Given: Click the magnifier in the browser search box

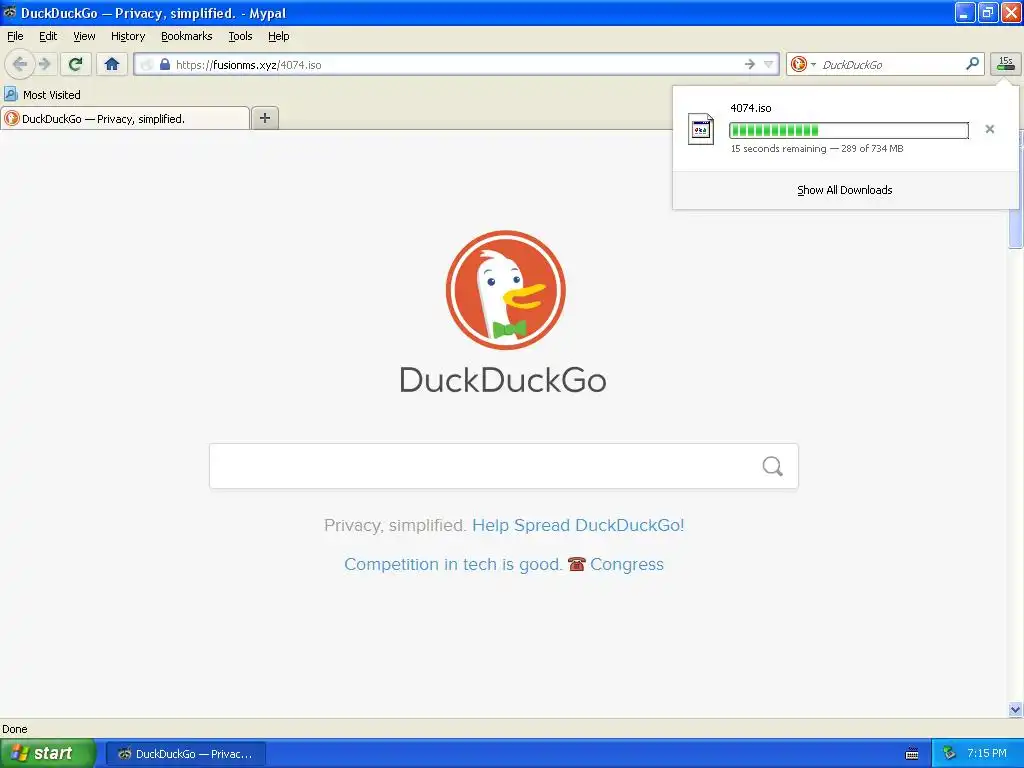Looking at the screenshot, I should (x=972, y=64).
